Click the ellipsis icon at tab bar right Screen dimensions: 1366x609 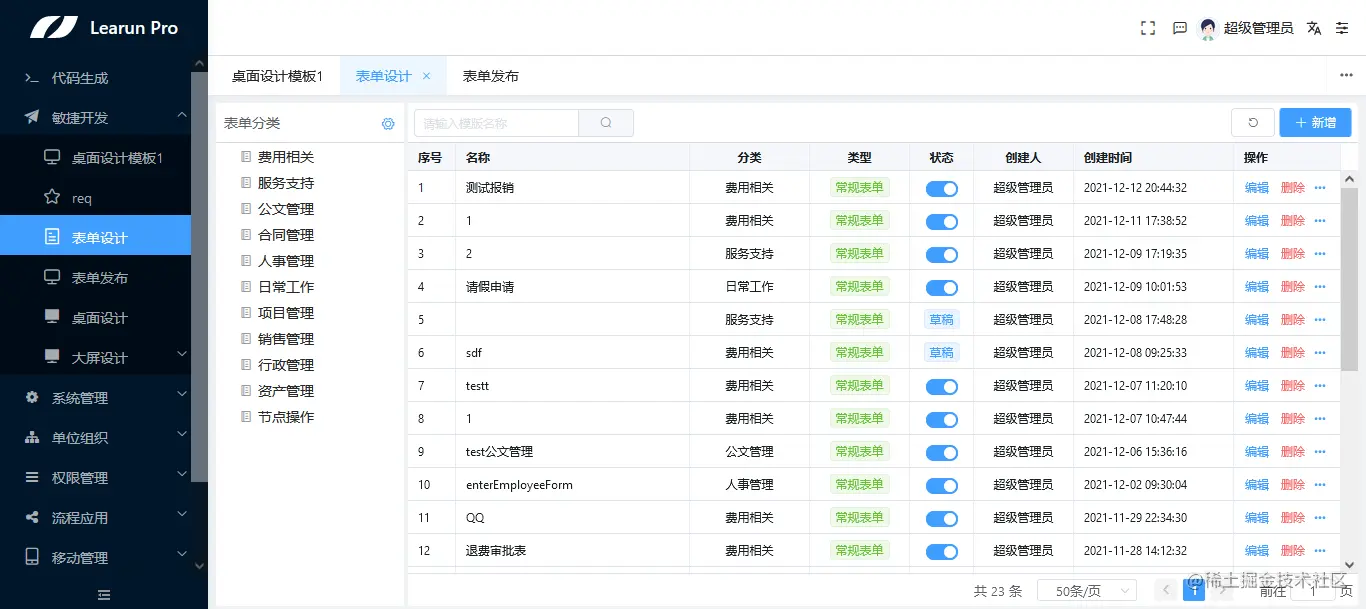pos(1345,75)
